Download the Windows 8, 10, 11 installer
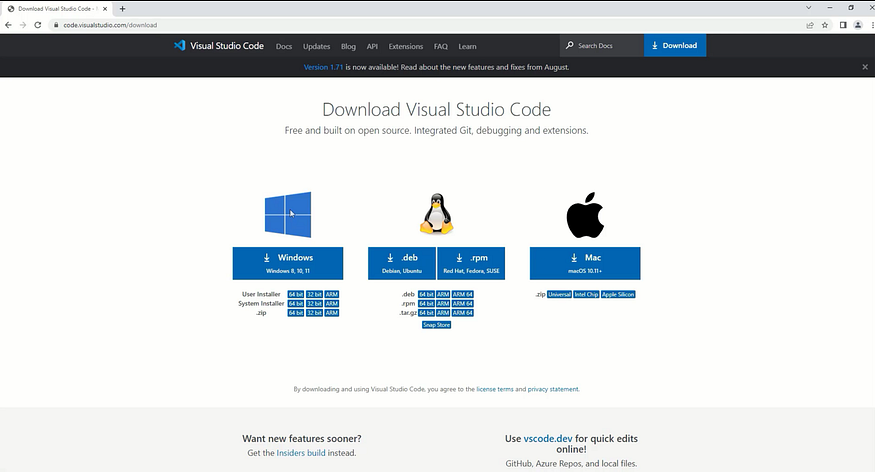Viewport: 875px width, 472px height. pos(288,263)
